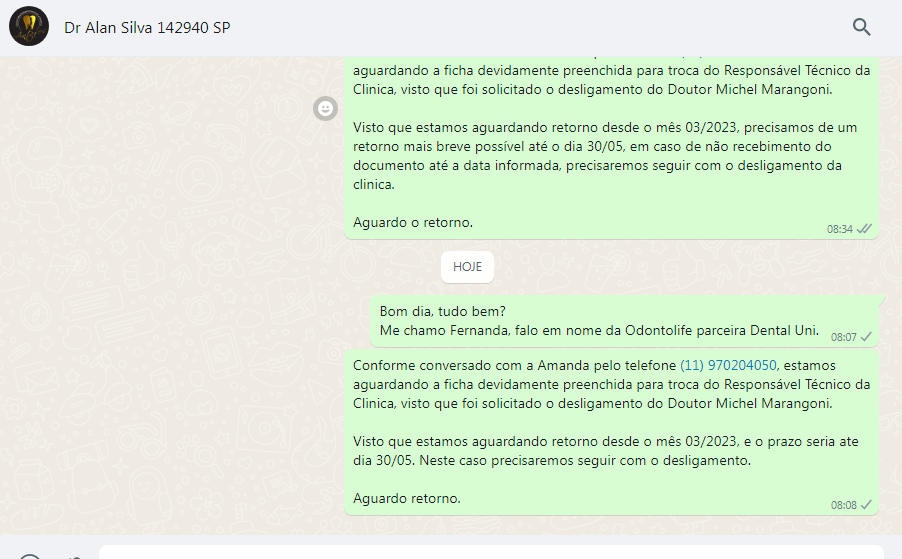The image size is (902, 559).
Task: React with the smiley icon beside the message
Action: (x=326, y=109)
